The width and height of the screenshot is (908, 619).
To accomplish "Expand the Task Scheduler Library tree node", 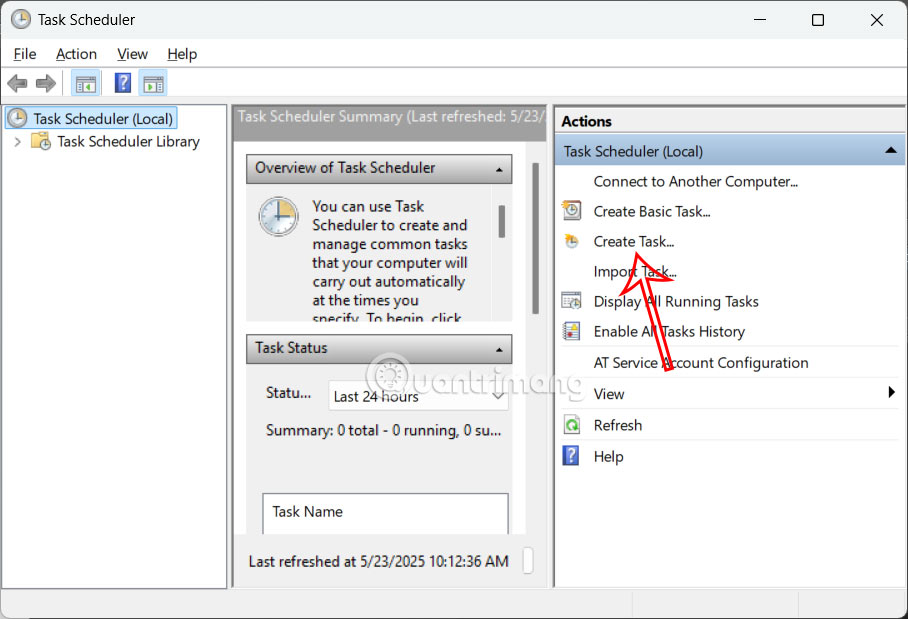I will point(20,141).
